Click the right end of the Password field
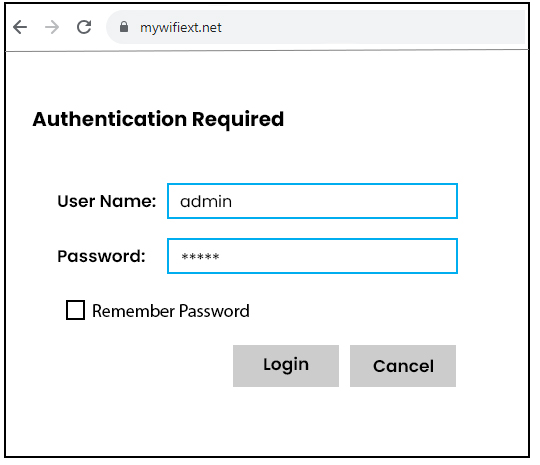This screenshot has width=540, height=465. [444, 256]
